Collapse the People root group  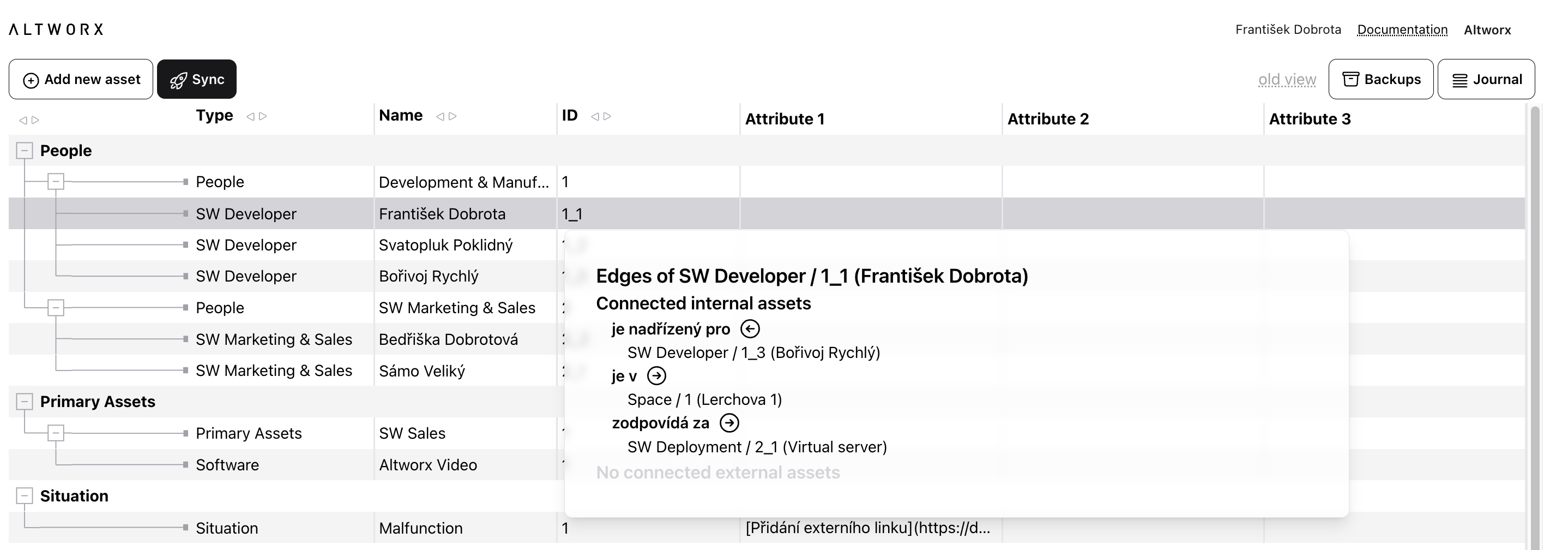pos(25,151)
